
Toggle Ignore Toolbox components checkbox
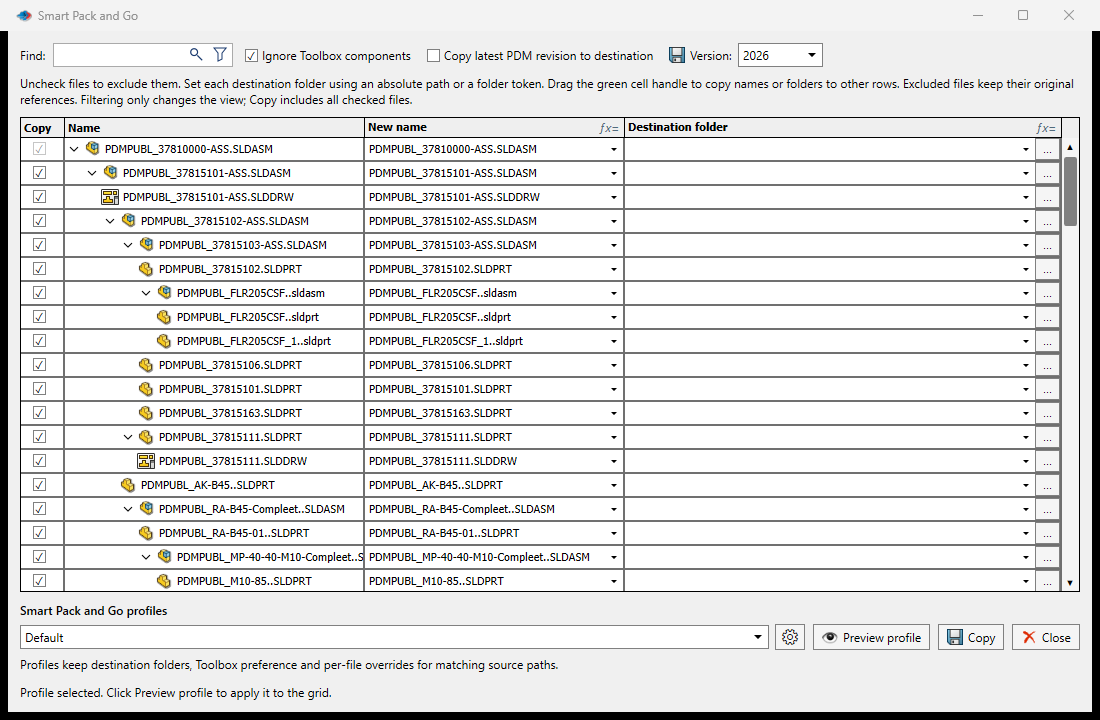[251, 55]
